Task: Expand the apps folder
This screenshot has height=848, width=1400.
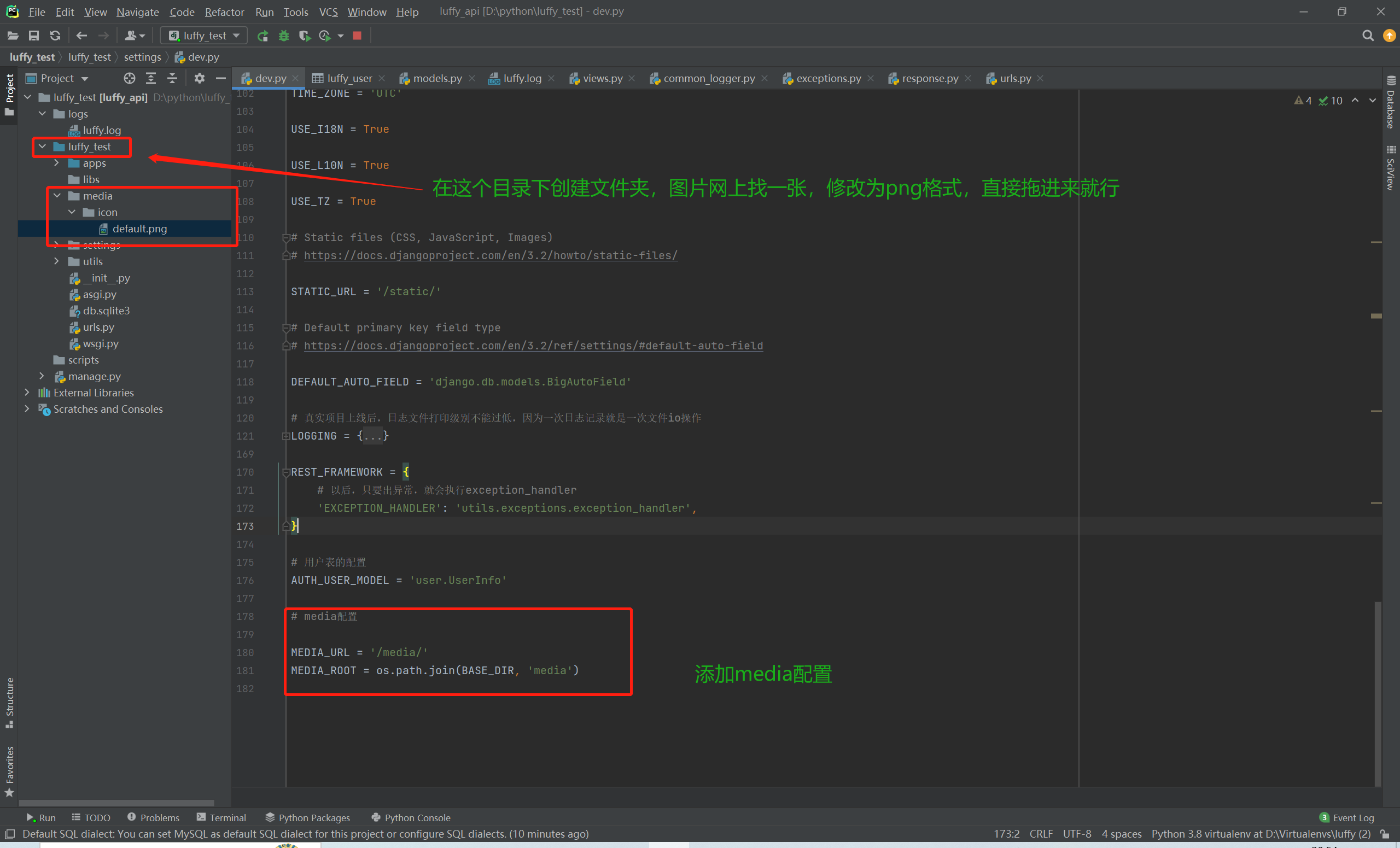Action: (56, 163)
